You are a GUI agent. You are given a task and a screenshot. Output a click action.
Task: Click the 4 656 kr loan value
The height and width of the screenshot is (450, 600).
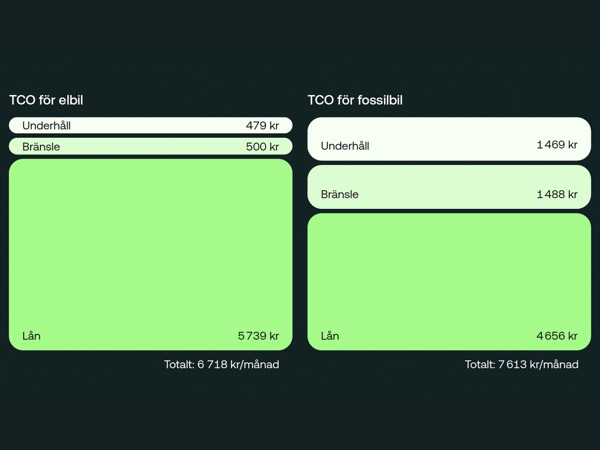click(557, 336)
